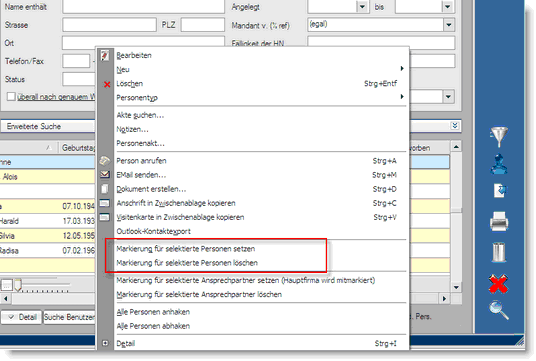Viewport: 536px width, 361px height.
Task: Choose 'Alle Personen abhaken'
Action: pos(261,326)
